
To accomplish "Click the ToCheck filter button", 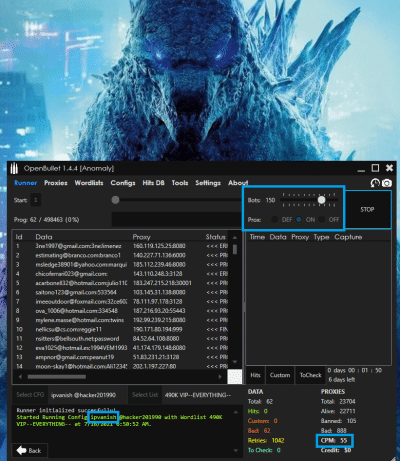I will [310, 375].
